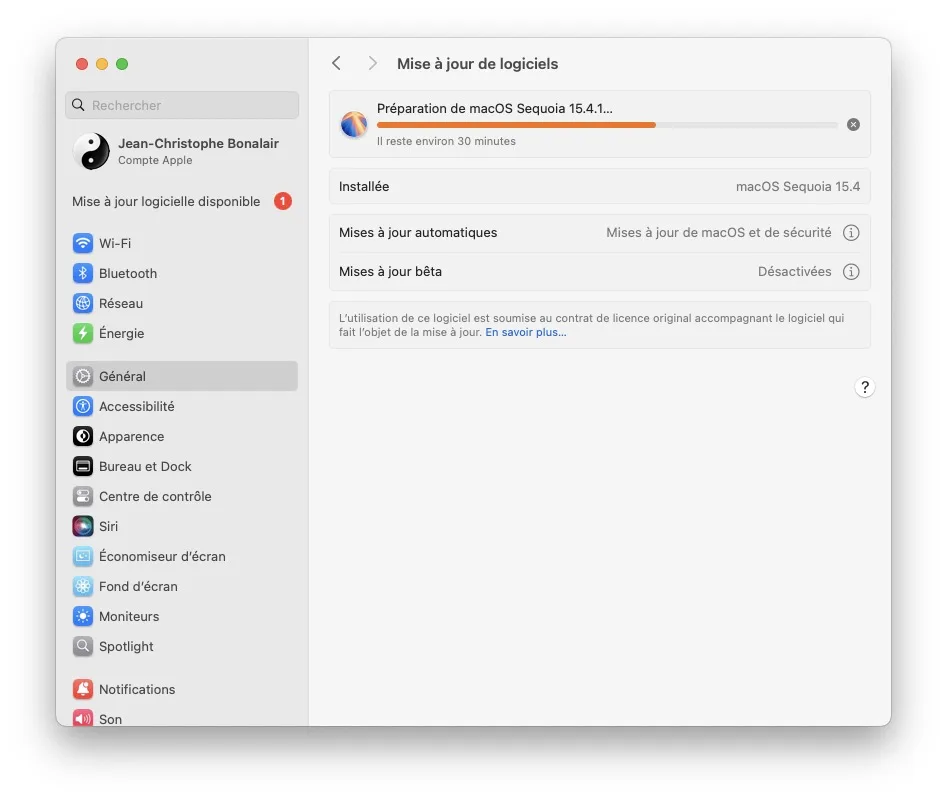Click 'Préparation de macOS Sequoia 15.4.1' title
947x800 pixels.
coord(495,109)
